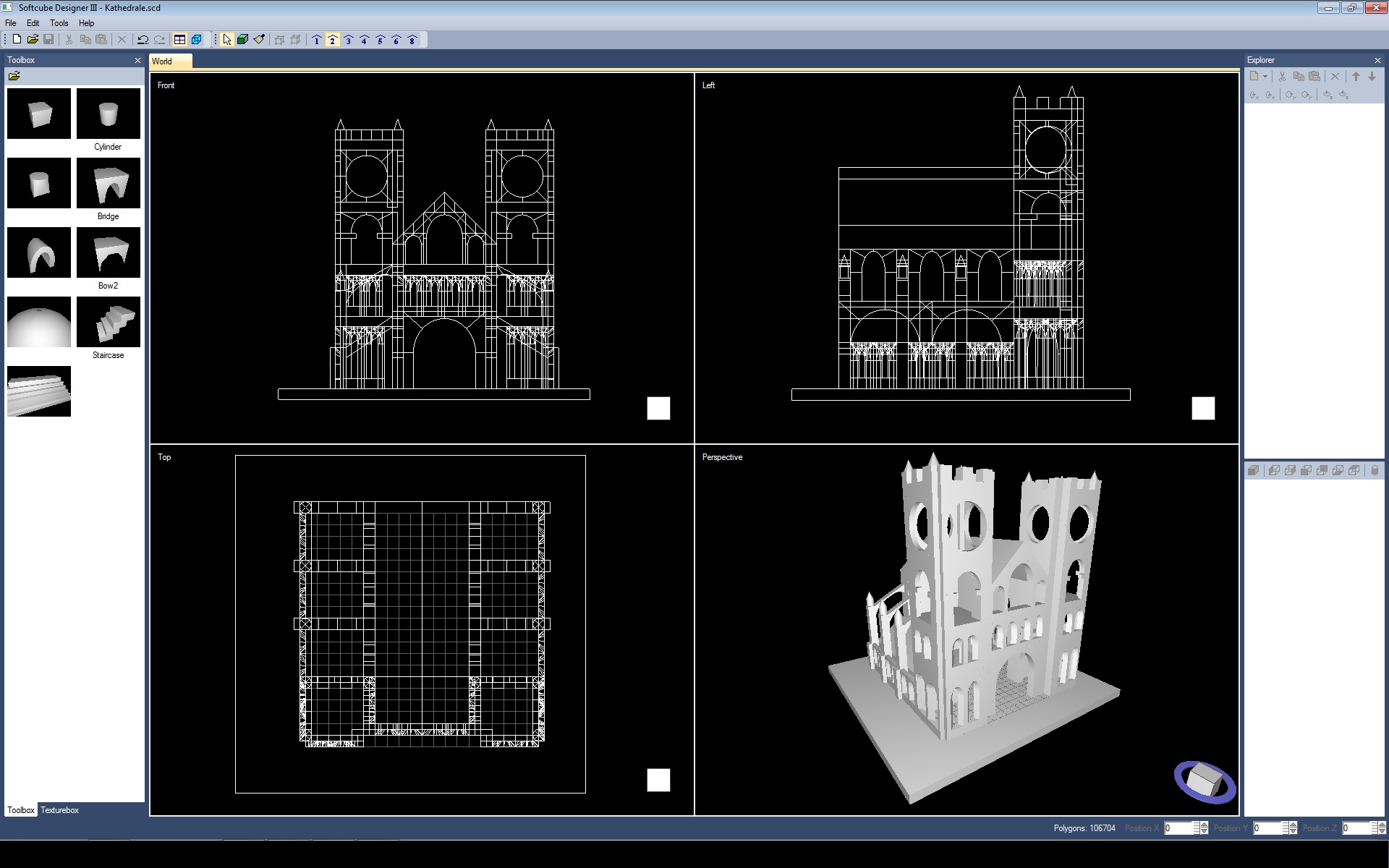Viewport: 1389px width, 868px height.
Task: Pick the Staircase shape thumbnail
Action: coord(108,323)
